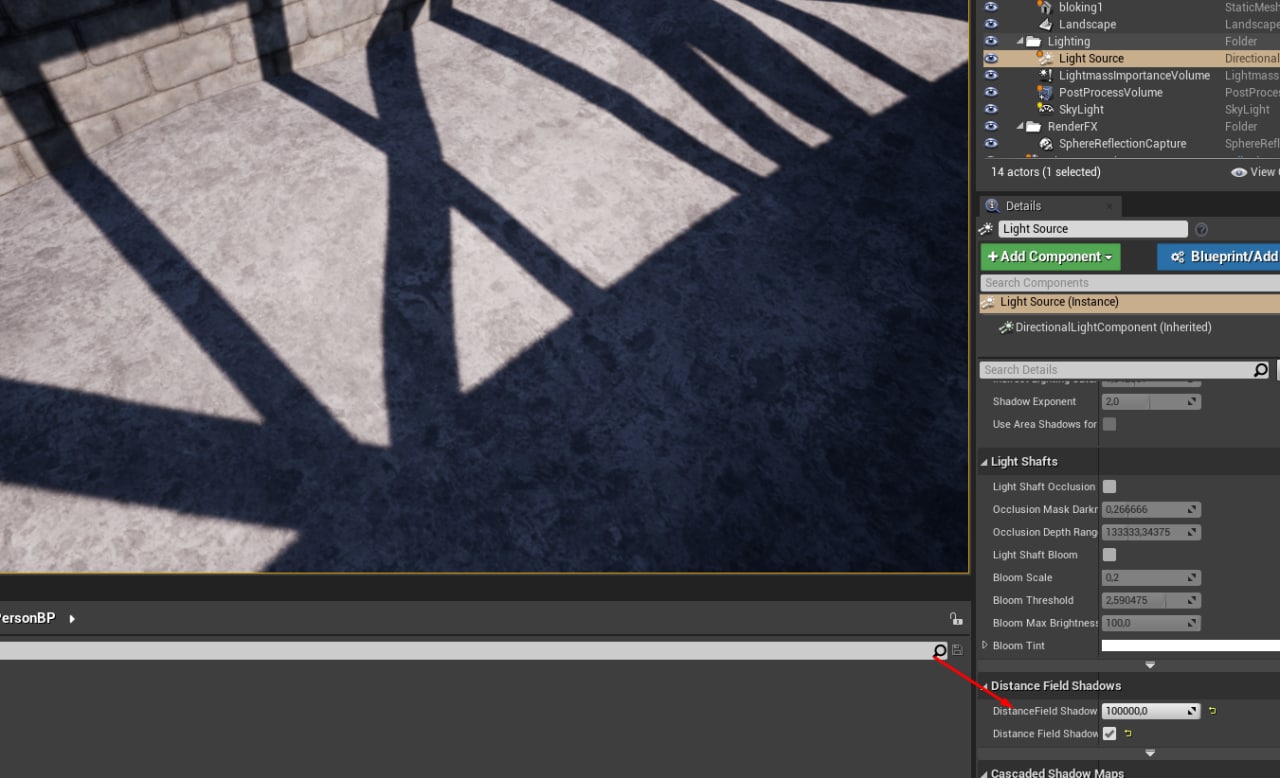Image resolution: width=1280 pixels, height=778 pixels.
Task: Expand the Bloom Tint property
Action: click(985, 645)
